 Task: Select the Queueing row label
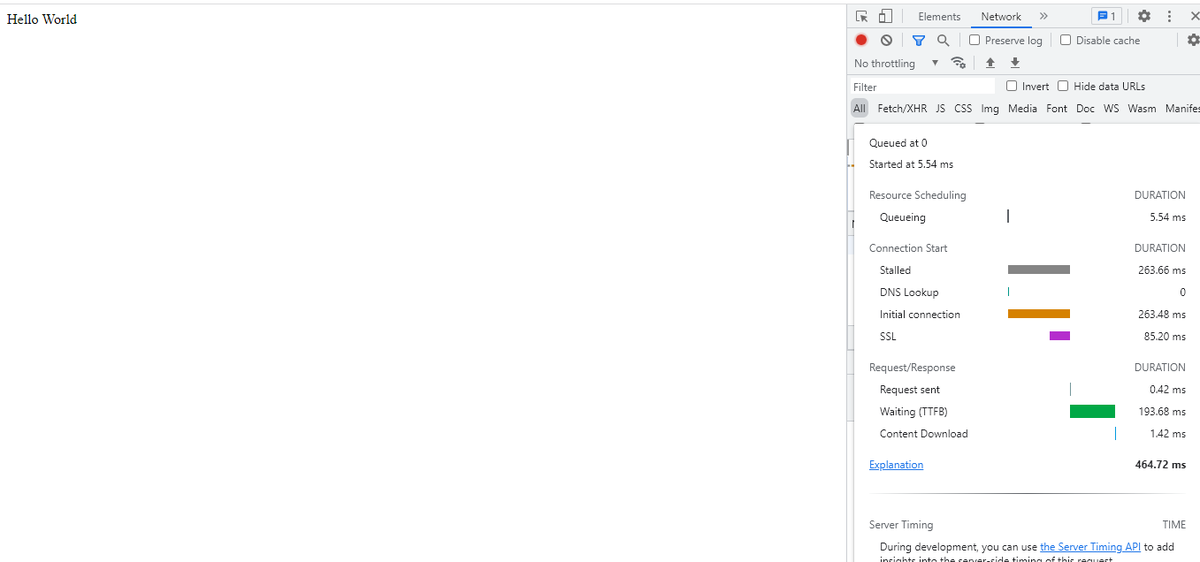pos(903,217)
